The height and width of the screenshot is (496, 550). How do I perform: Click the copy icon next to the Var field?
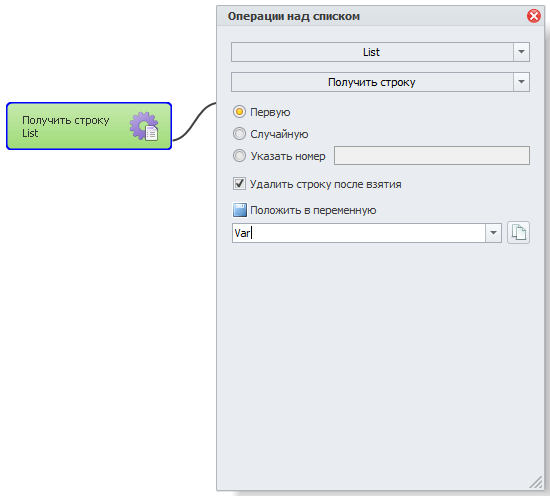click(x=518, y=233)
